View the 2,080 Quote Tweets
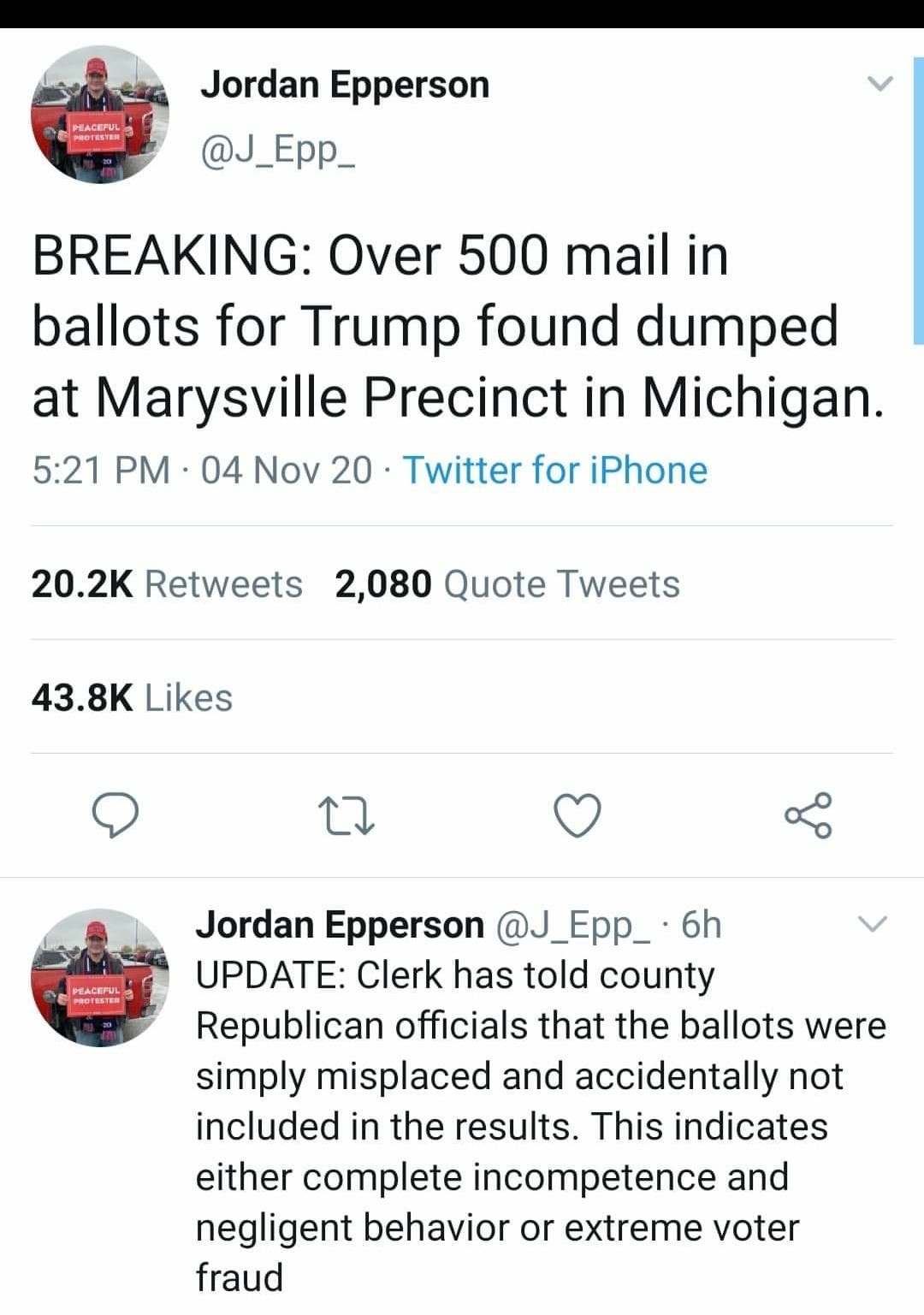Screen dimensions: 924x1315 point(507,584)
